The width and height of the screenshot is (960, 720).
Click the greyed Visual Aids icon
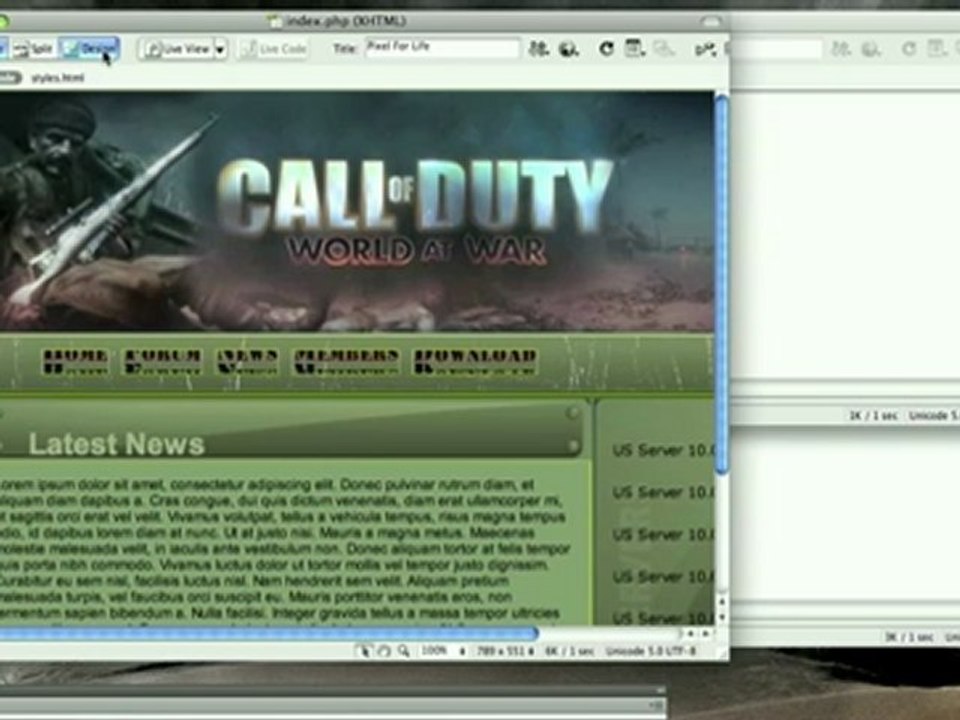tap(664, 48)
